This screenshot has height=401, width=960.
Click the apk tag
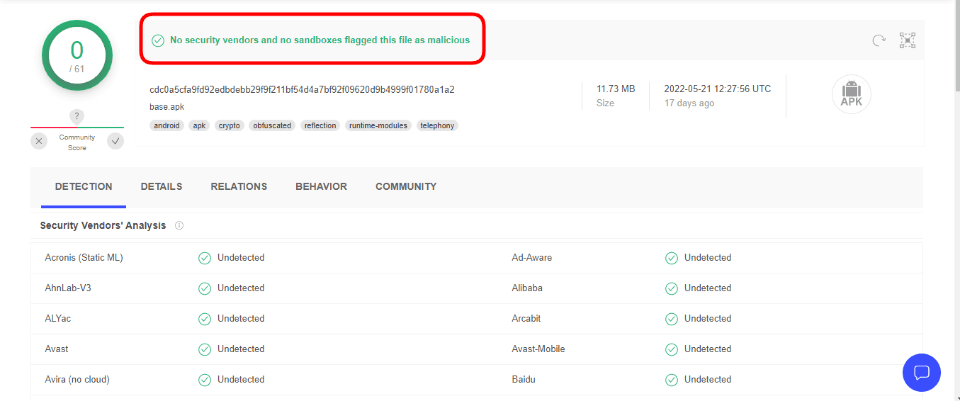[199, 126]
